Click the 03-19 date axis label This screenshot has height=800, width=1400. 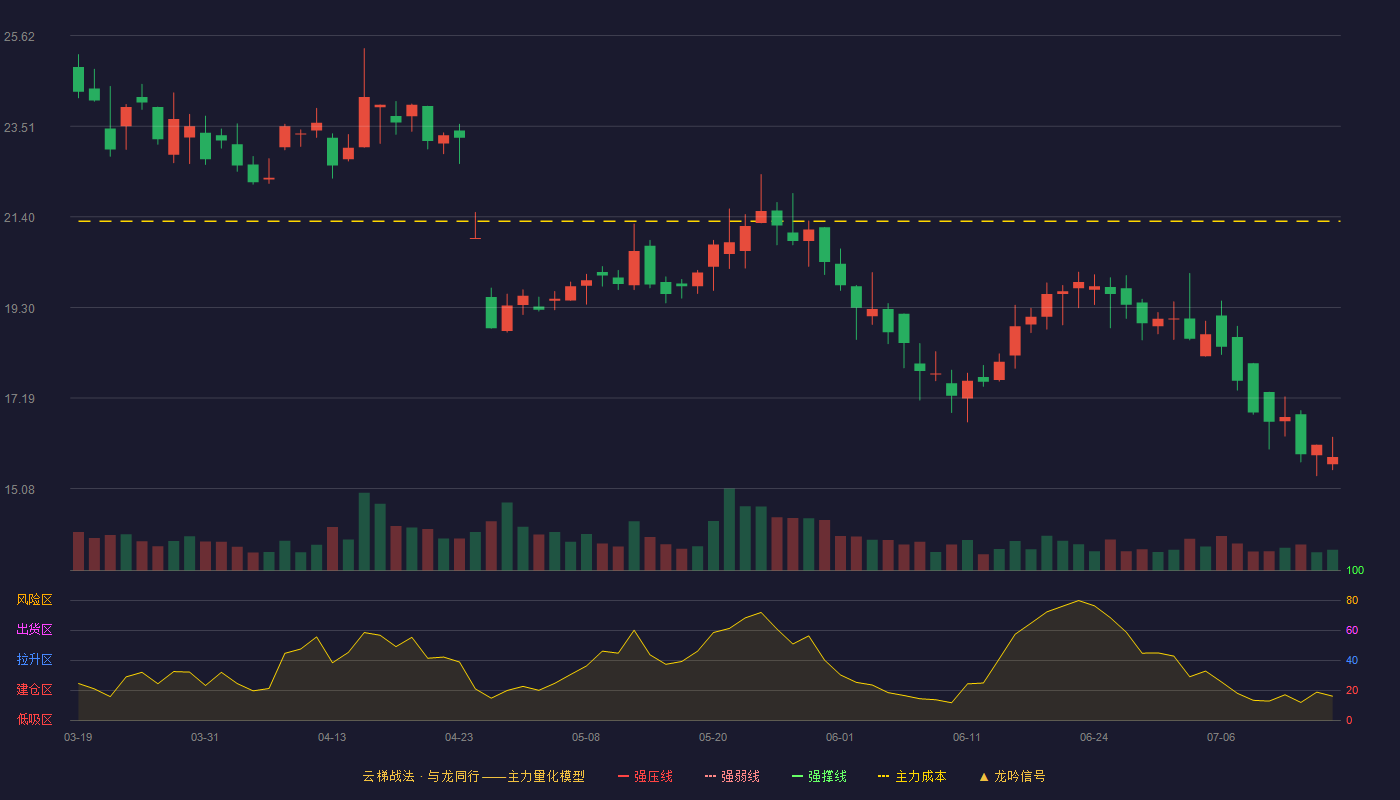pos(78,737)
